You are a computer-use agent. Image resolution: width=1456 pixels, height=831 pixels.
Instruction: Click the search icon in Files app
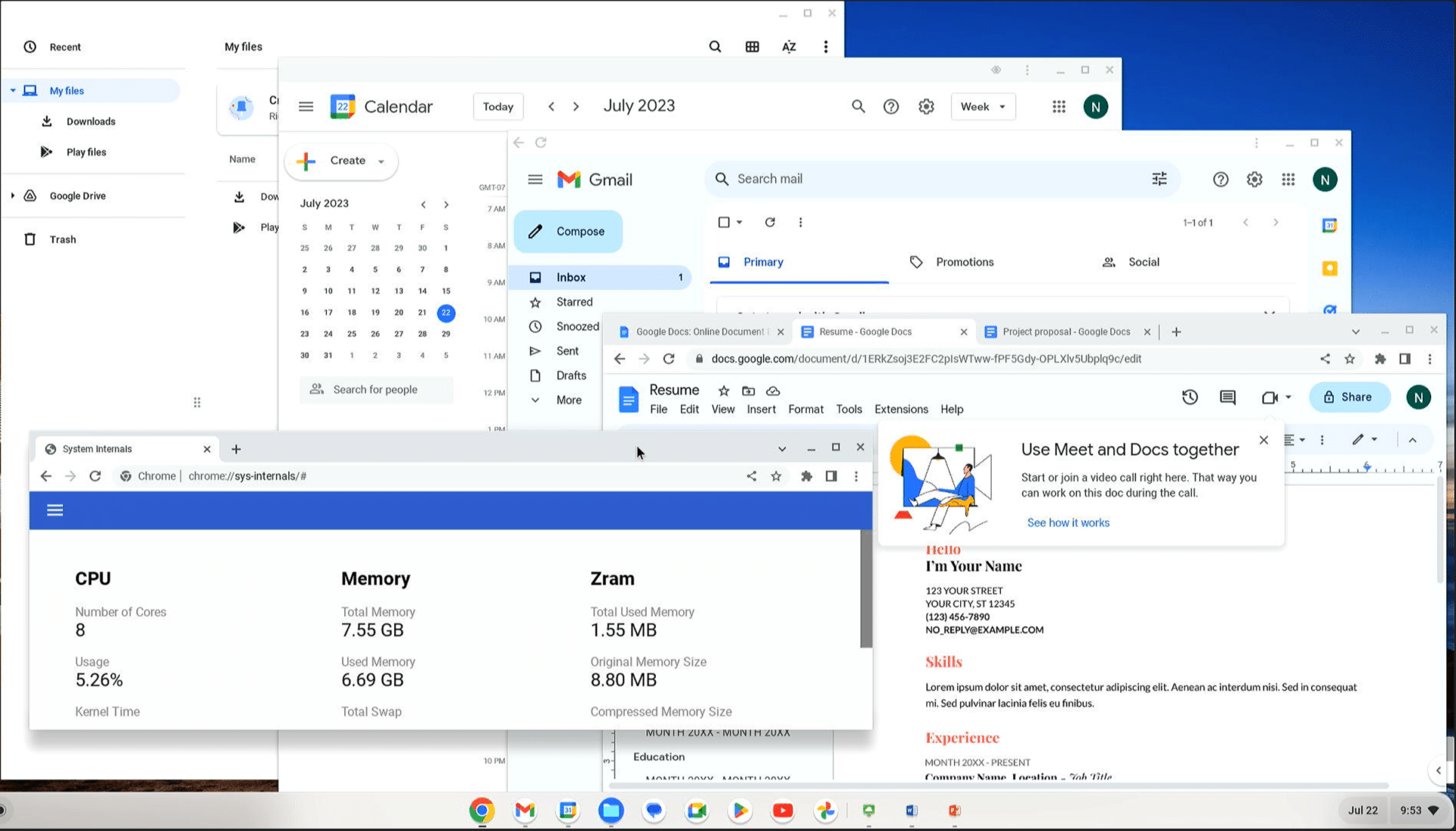click(714, 47)
